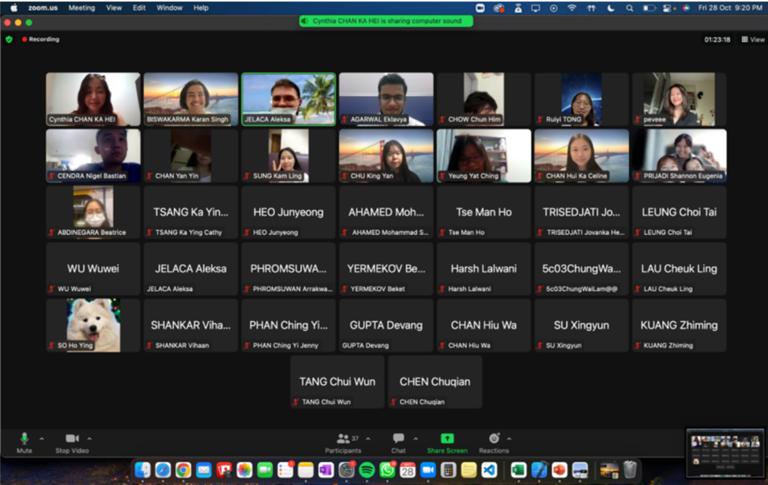Screen dimensions: 768x485
Task: Open Spotify from the dock
Action: (x=366, y=470)
